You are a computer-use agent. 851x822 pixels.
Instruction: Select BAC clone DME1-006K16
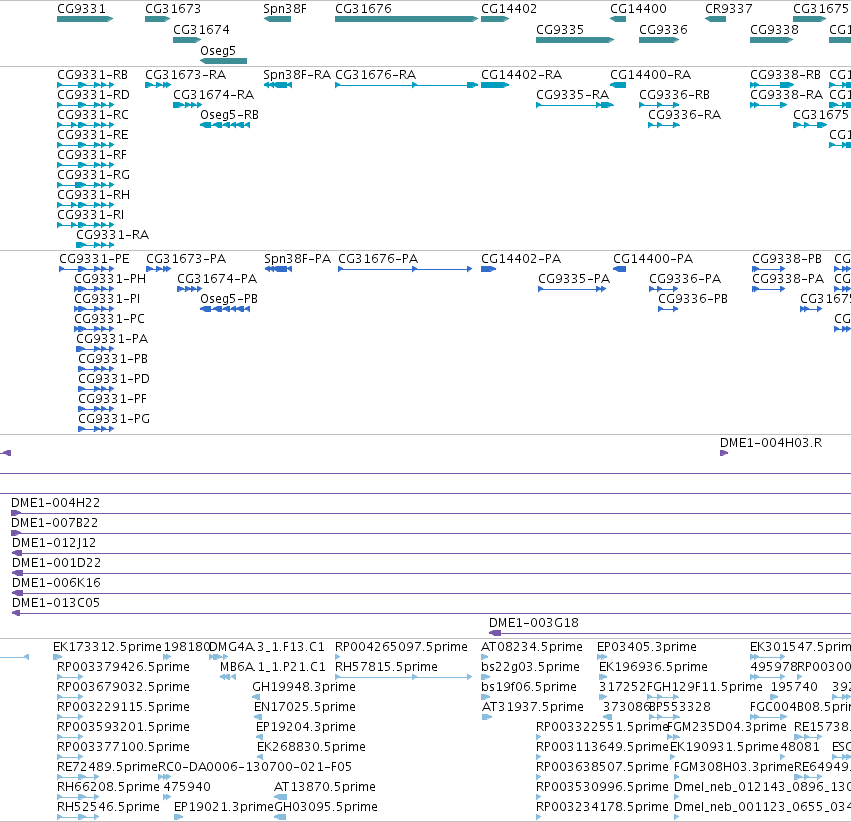click(x=431, y=593)
